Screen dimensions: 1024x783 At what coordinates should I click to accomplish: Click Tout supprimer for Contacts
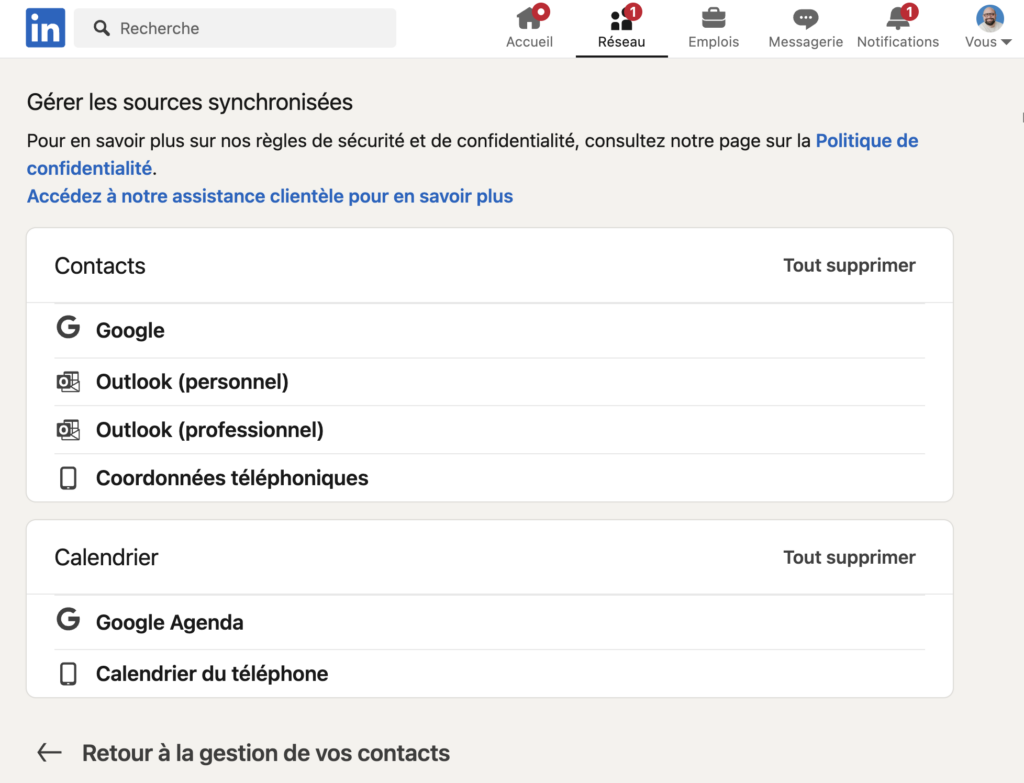(849, 265)
